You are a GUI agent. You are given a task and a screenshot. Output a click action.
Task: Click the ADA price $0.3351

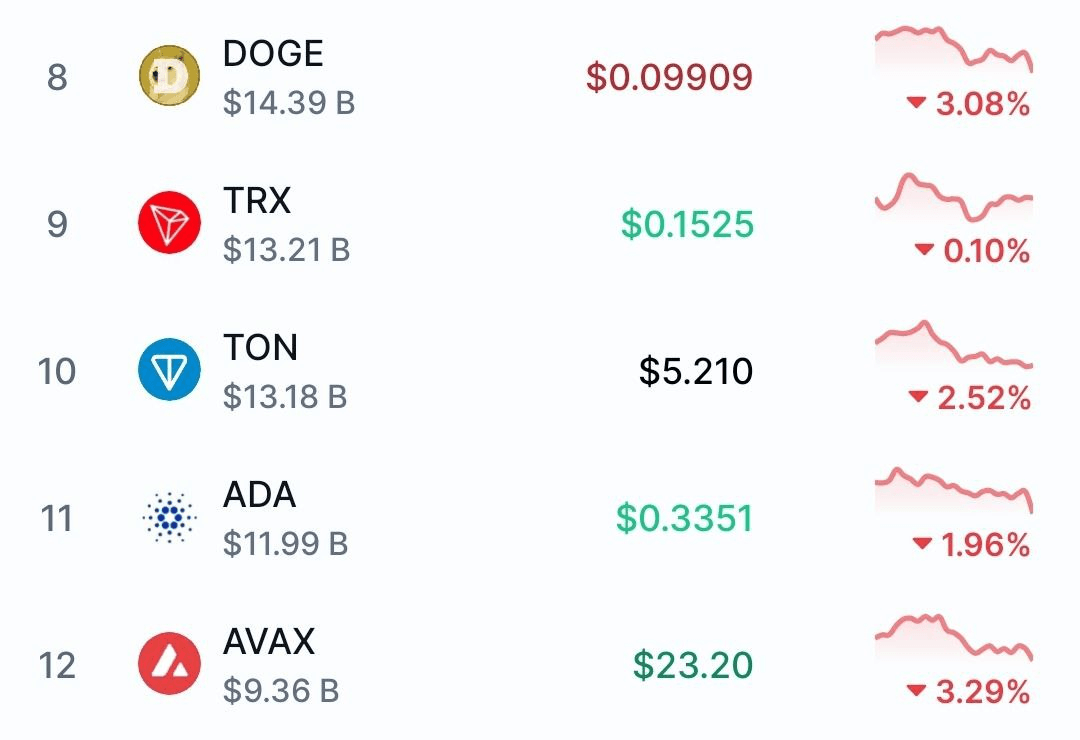tap(685, 518)
